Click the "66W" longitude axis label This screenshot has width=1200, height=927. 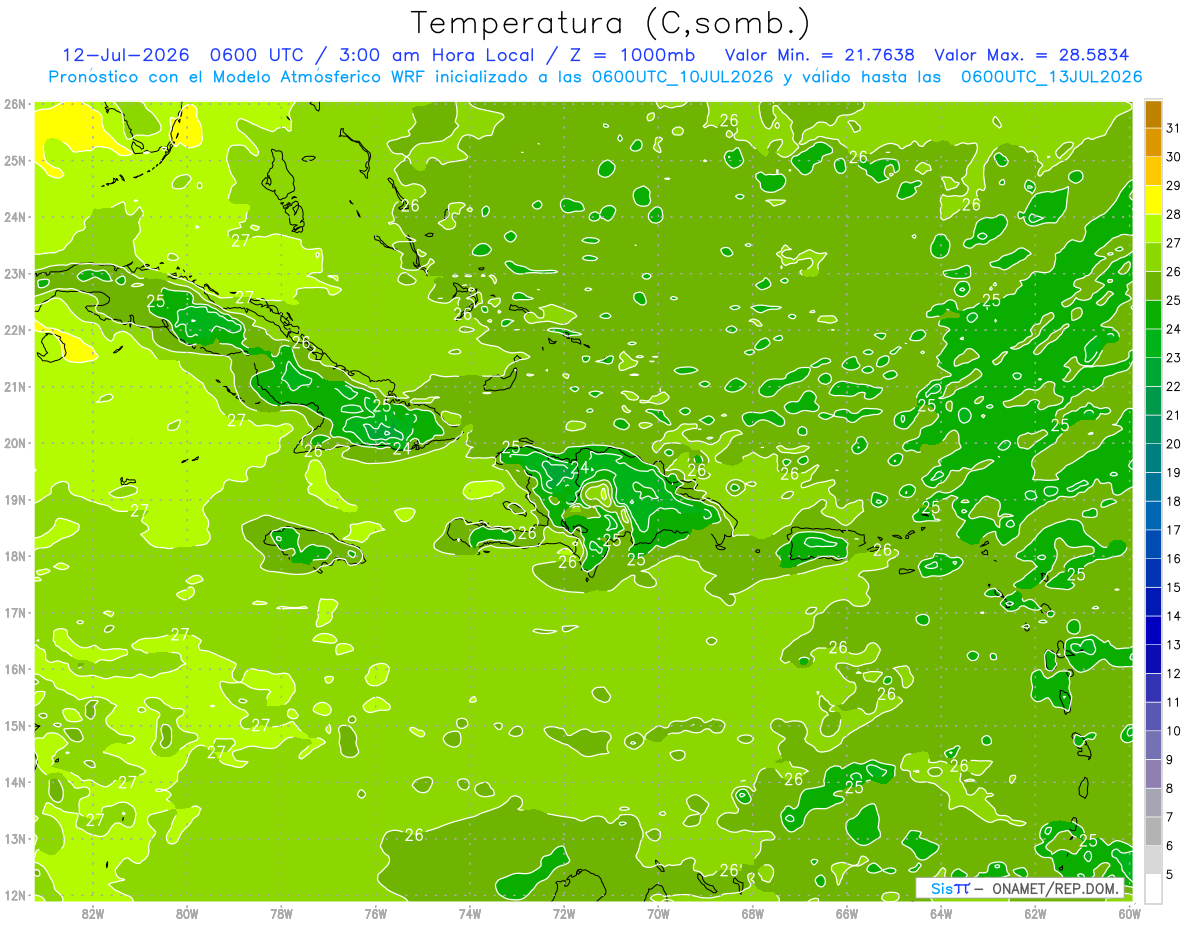pos(847,913)
